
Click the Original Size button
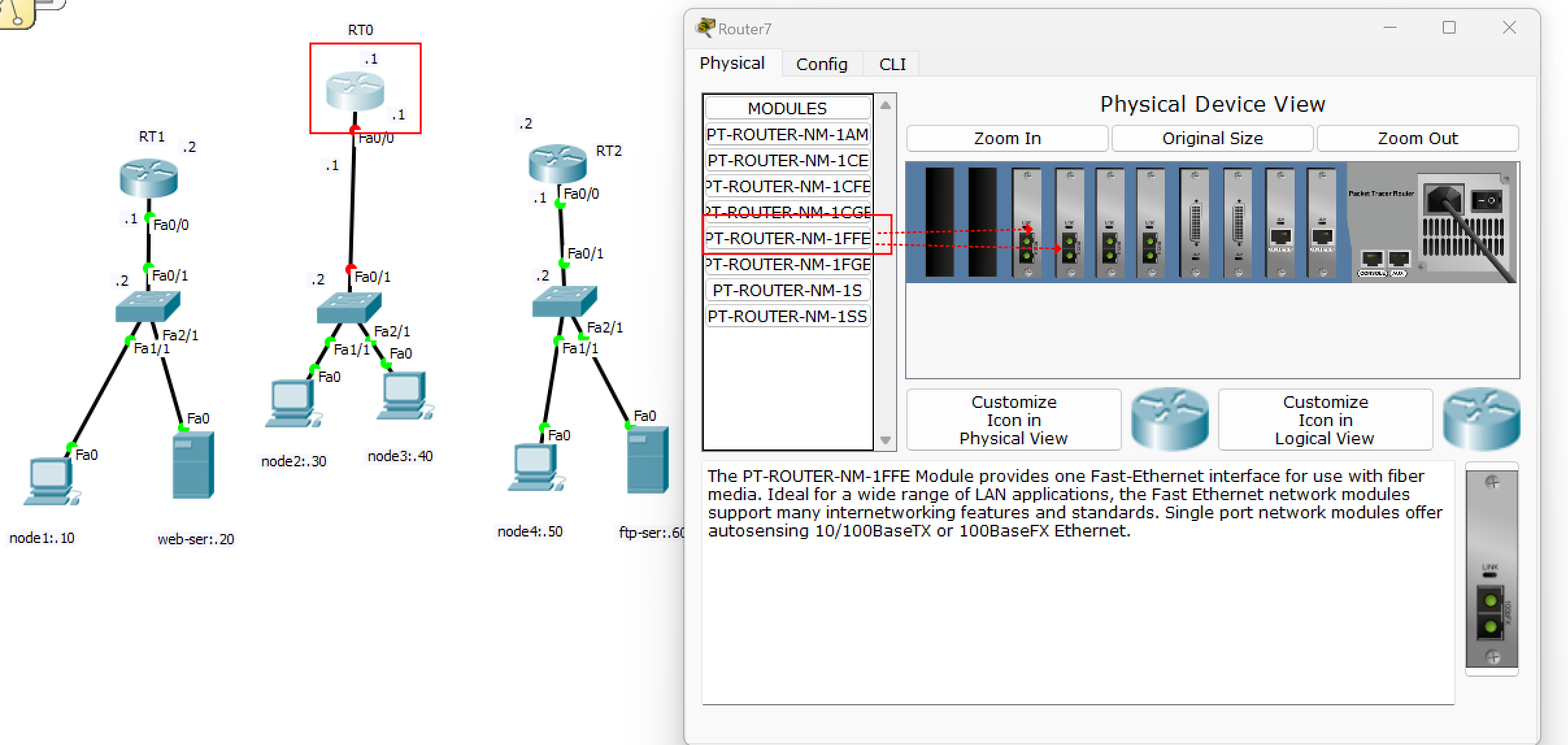tap(1212, 138)
